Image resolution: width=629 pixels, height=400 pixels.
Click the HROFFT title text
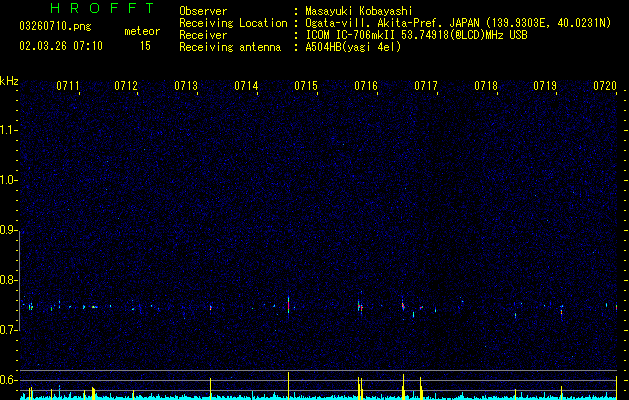(102, 8)
